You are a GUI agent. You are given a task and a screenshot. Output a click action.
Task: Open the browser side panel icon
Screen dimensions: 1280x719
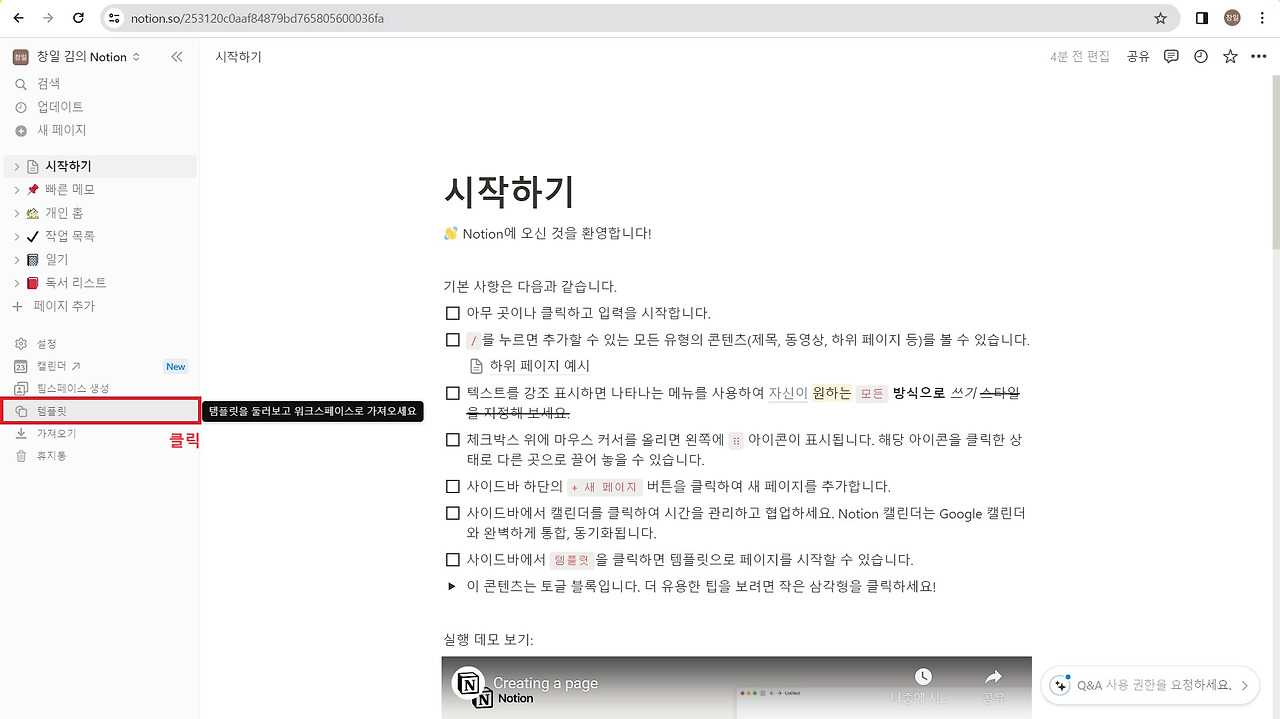tap(1202, 18)
